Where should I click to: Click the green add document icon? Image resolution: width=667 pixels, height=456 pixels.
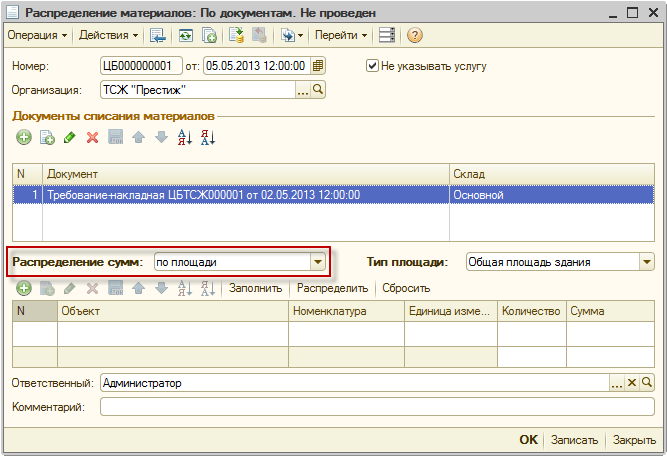[24, 138]
